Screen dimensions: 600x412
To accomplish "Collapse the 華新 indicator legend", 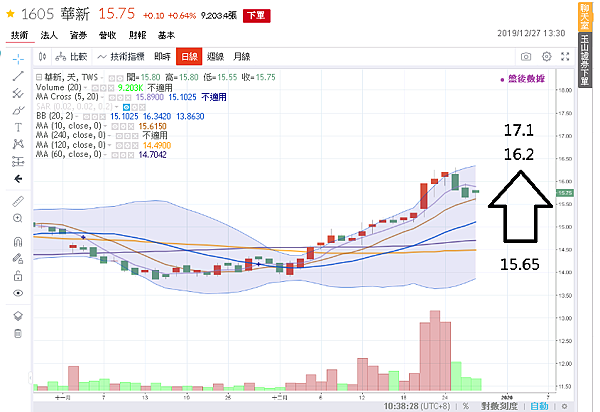I will point(39,77).
